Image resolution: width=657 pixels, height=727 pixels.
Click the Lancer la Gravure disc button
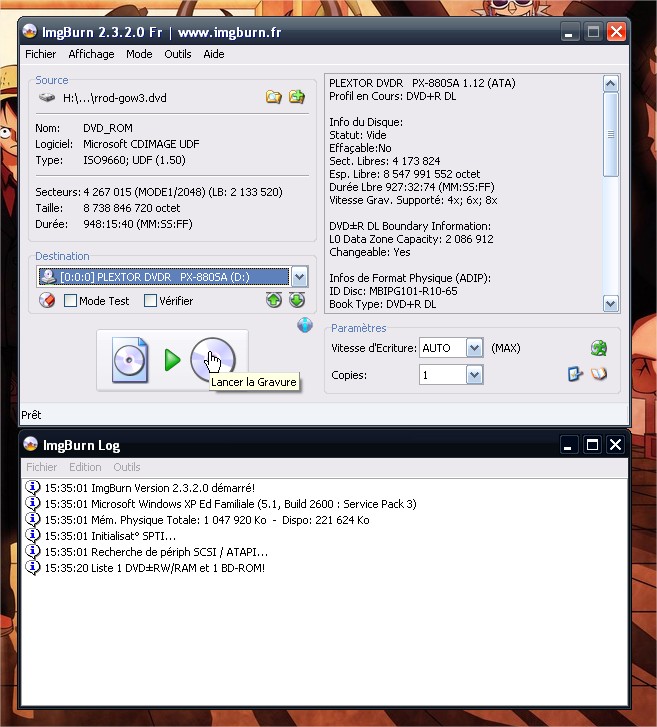(213, 360)
